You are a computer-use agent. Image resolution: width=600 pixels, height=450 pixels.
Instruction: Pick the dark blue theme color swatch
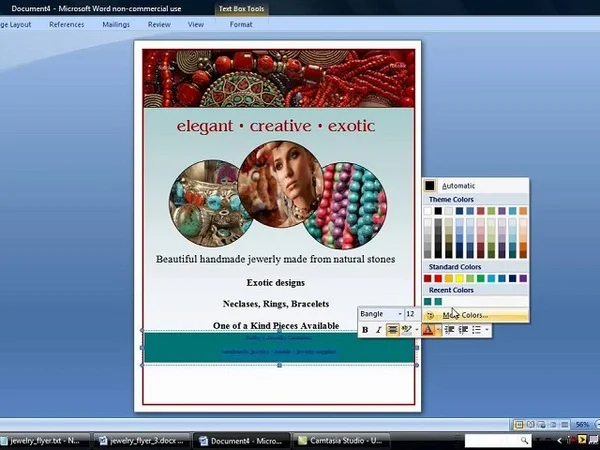pos(460,211)
